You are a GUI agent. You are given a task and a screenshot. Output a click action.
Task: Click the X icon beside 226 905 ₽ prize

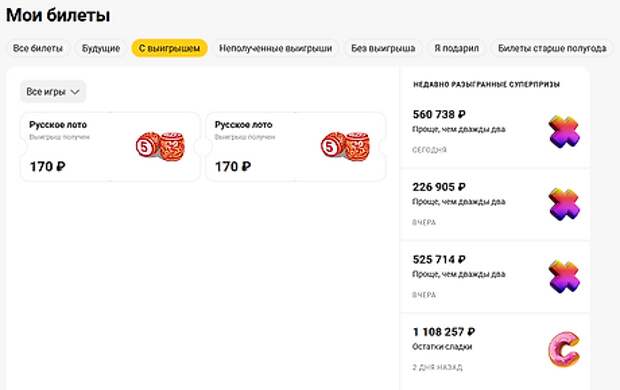pos(564,204)
